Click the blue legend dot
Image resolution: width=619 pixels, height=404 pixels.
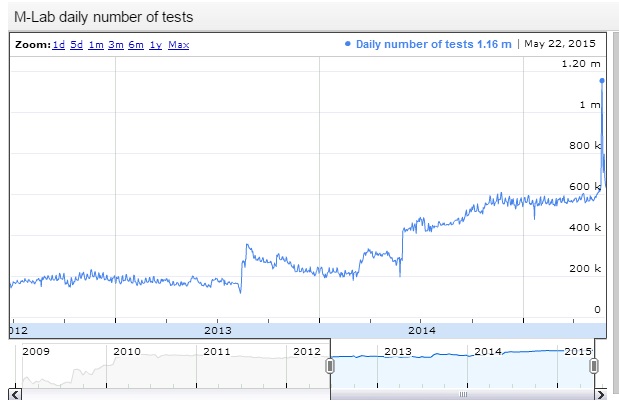(x=347, y=44)
